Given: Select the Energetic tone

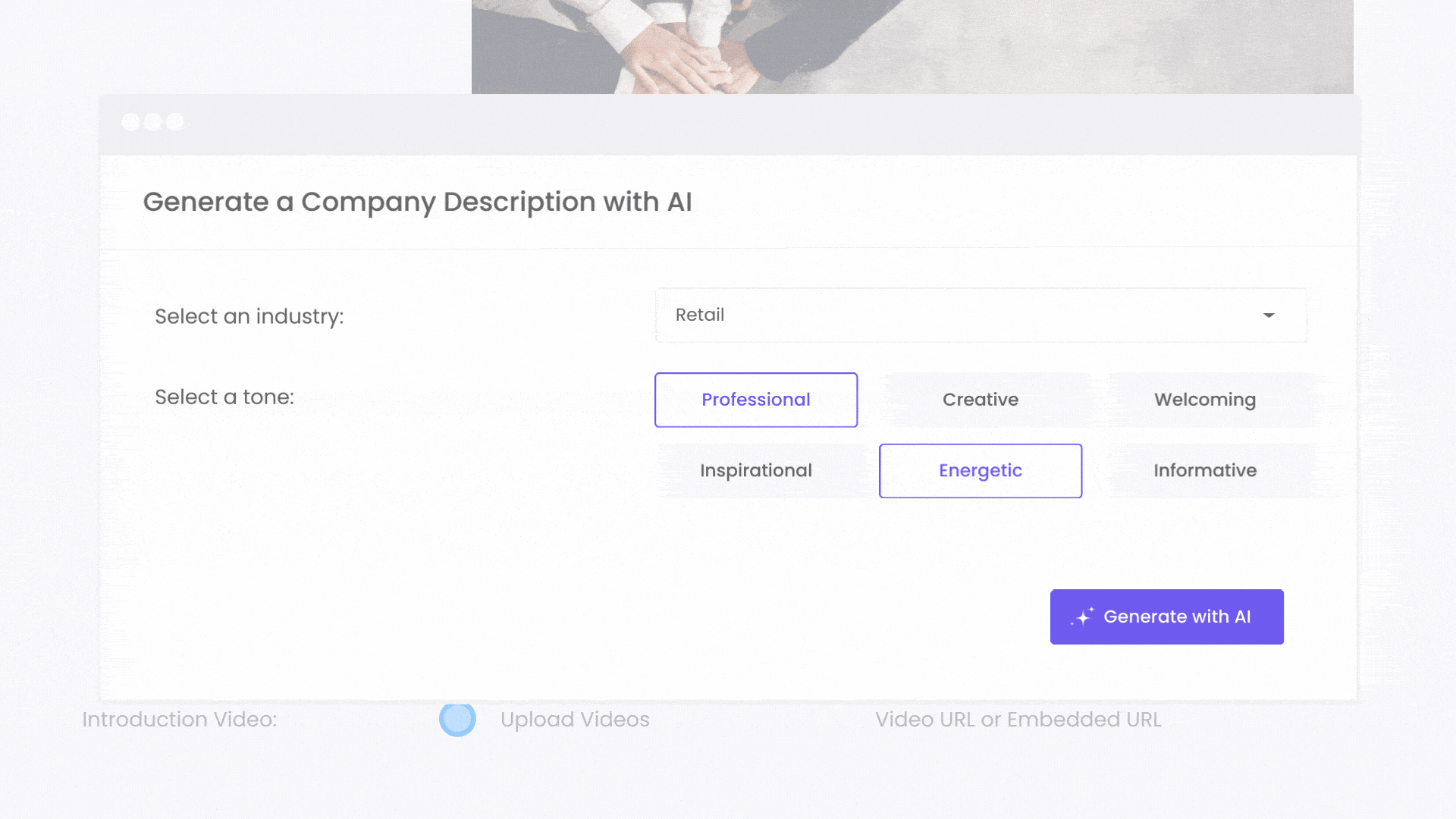Looking at the screenshot, I should 980,470.
